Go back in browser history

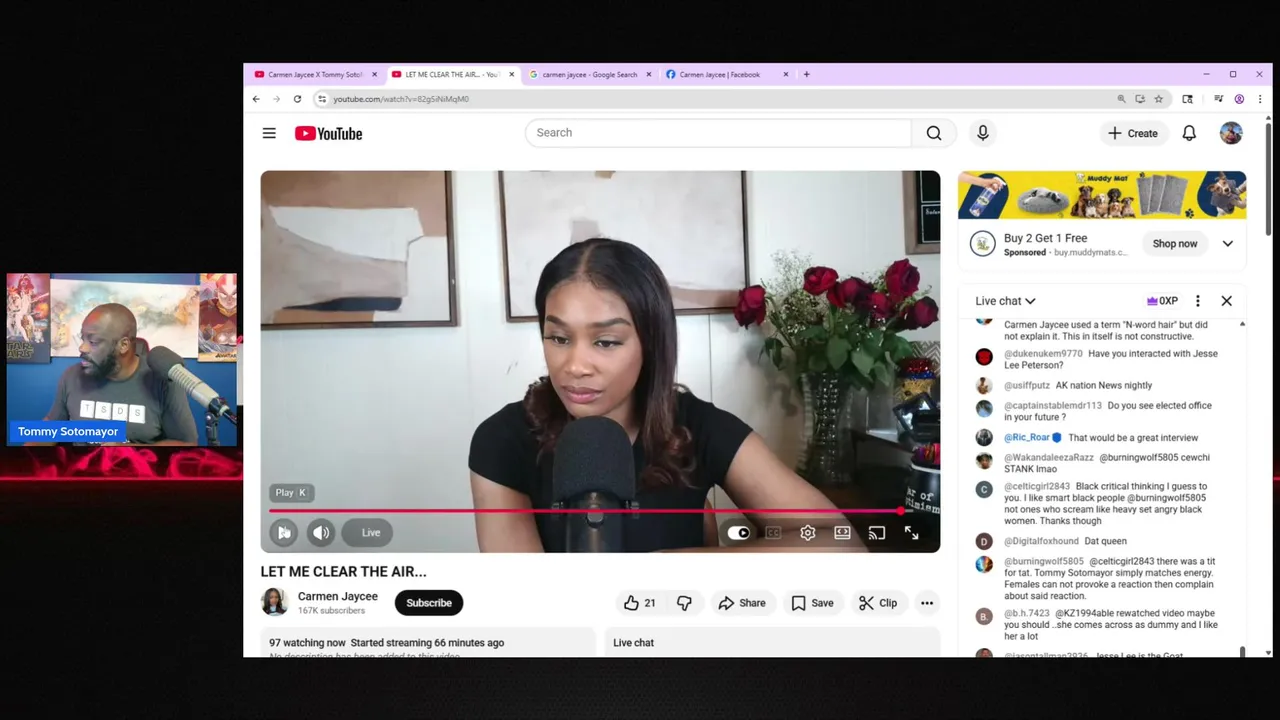(x=256, y=99)
